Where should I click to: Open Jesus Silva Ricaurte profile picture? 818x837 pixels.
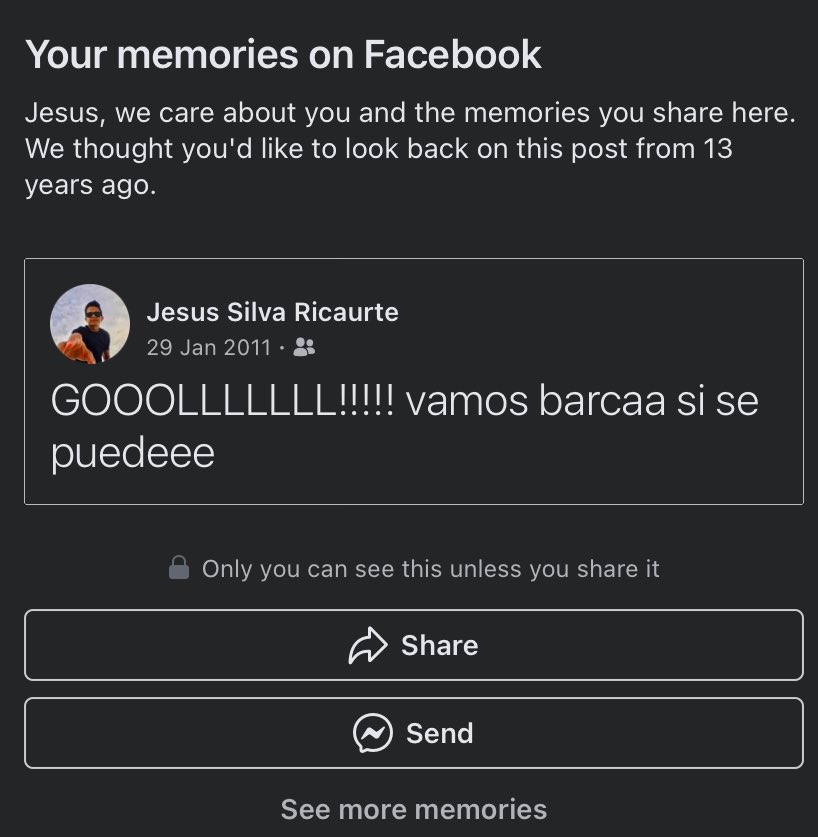(x=90, y=324)
